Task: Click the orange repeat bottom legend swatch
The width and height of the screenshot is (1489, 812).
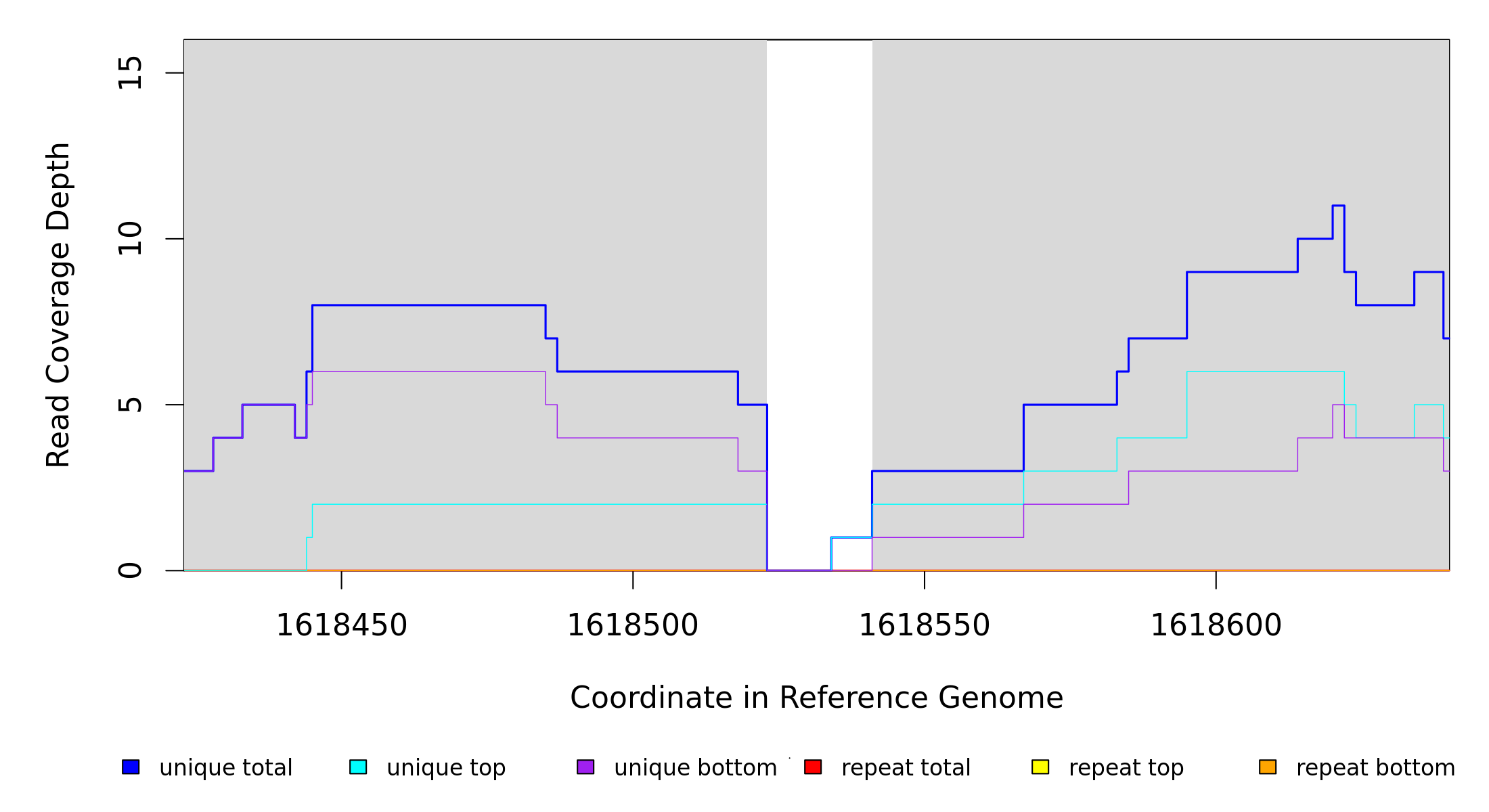Action: pyautogui.click(x=1268, y=767)
